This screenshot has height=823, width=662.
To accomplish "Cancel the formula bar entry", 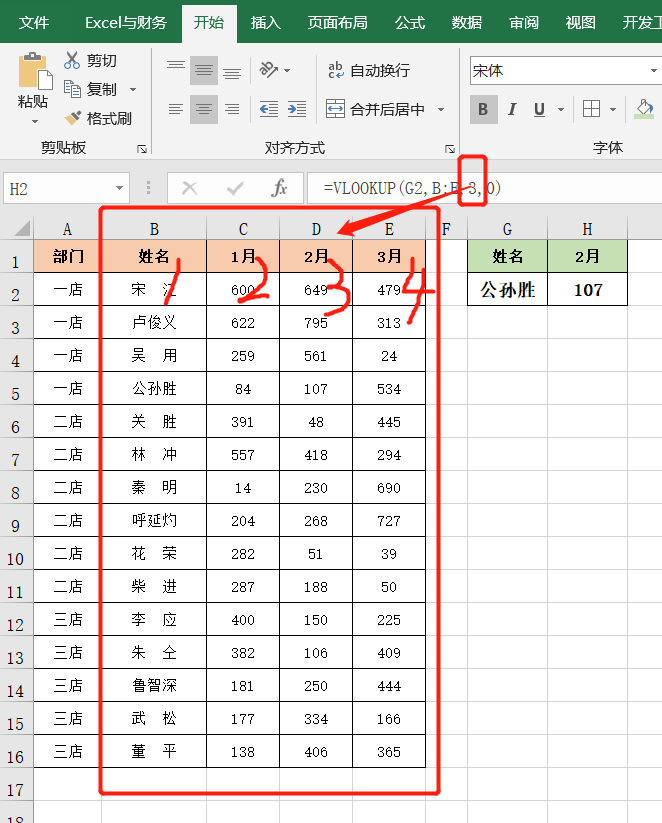I will tap(190, 188).
